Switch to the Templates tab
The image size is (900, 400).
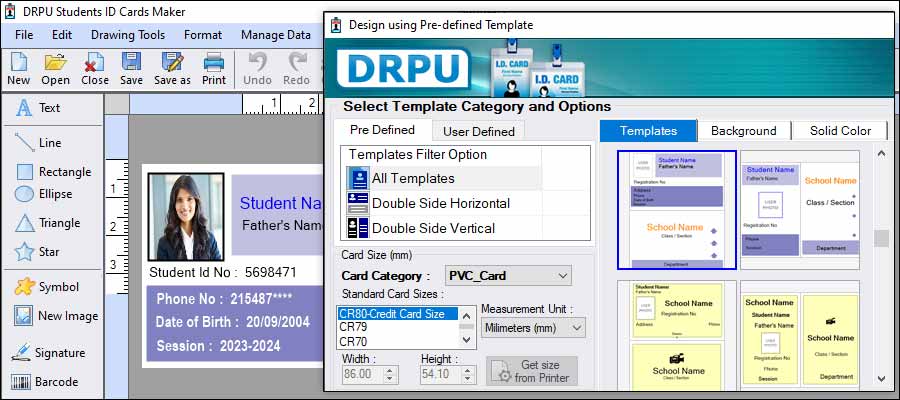point(649,131)
